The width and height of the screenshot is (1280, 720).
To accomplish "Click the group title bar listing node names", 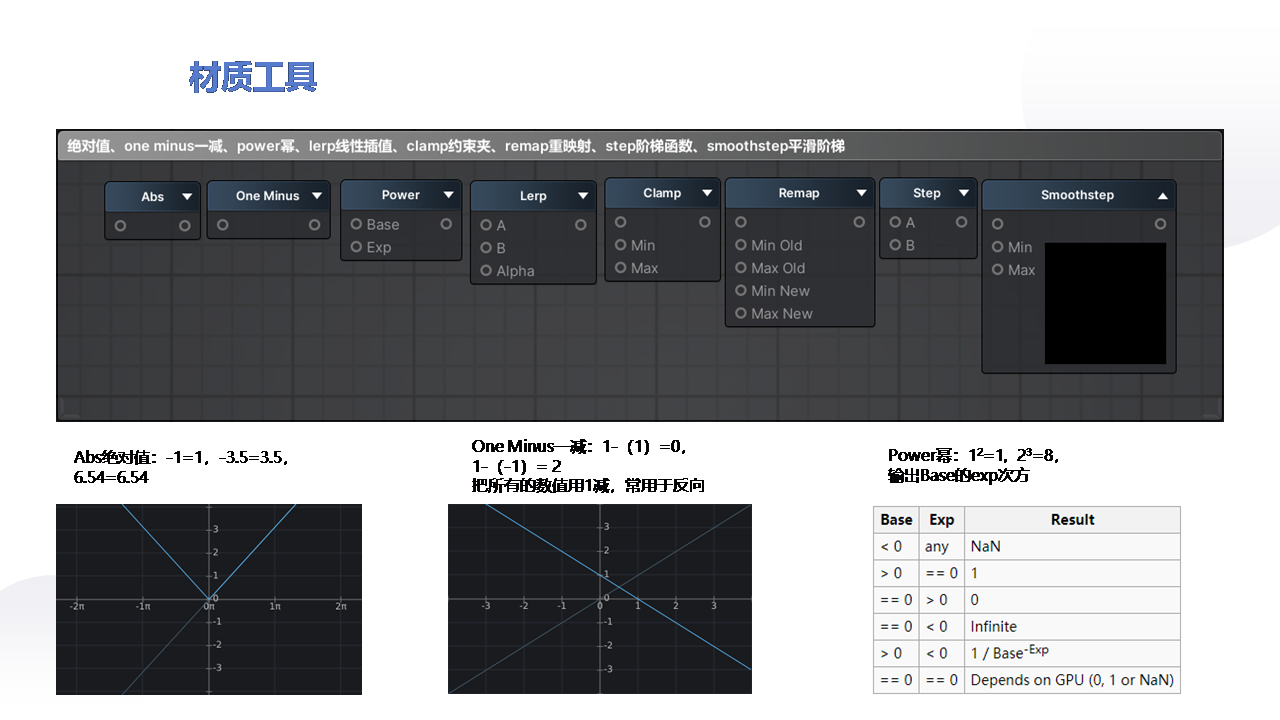I will pos(640,146).
